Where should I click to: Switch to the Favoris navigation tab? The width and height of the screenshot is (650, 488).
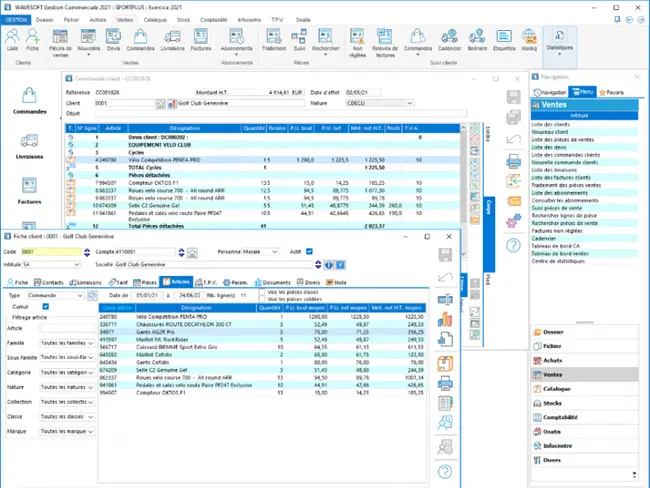tap(611, 92)
